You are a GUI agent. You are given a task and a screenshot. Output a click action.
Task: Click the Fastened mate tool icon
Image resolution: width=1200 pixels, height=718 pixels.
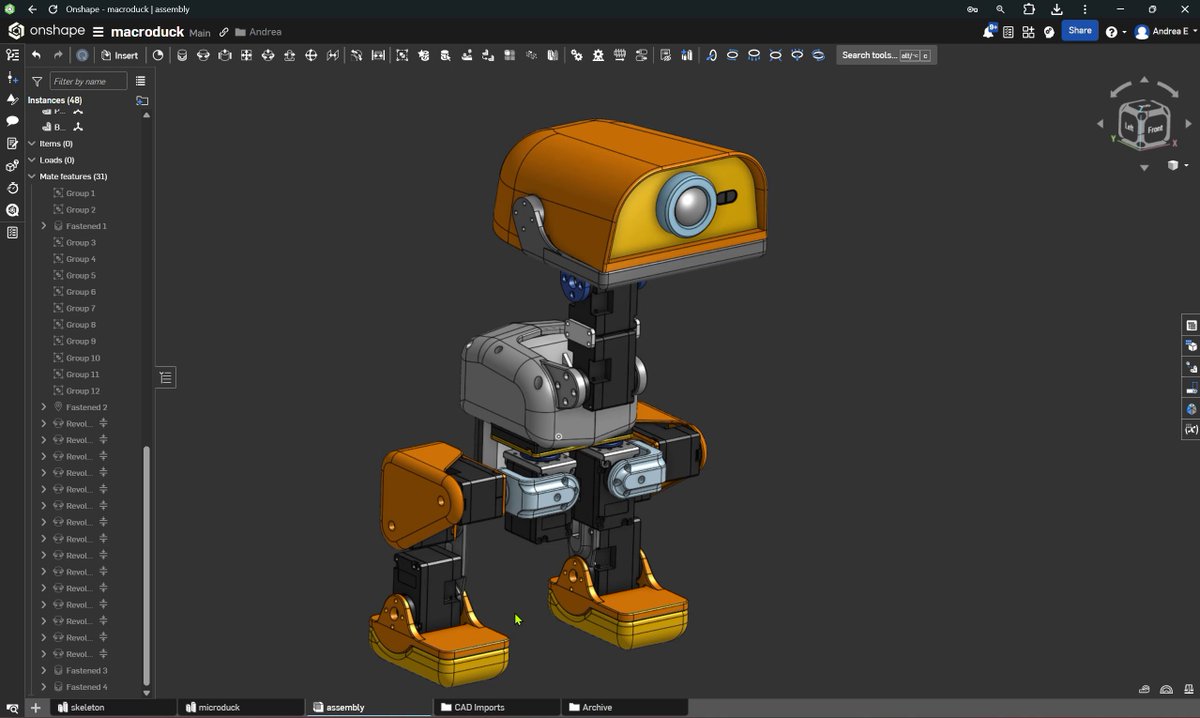pos(181,55)
